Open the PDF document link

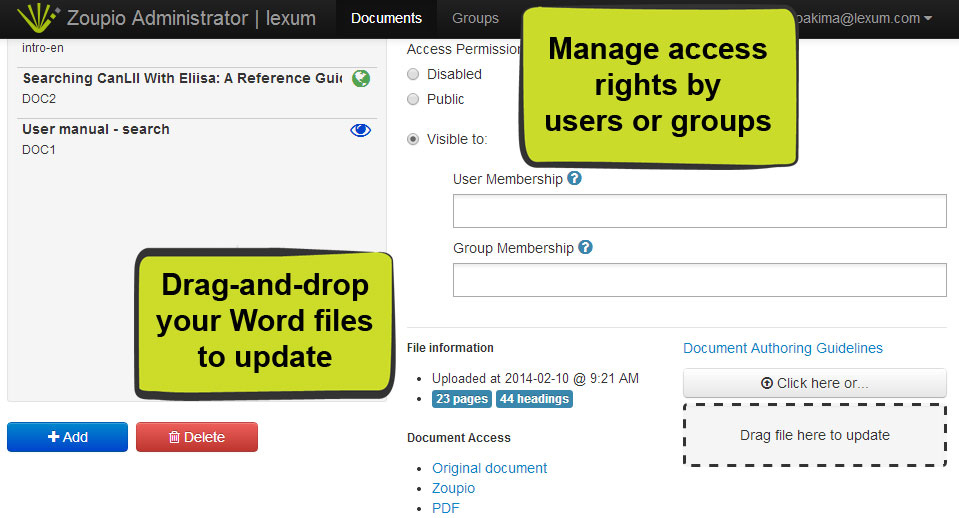445,508
